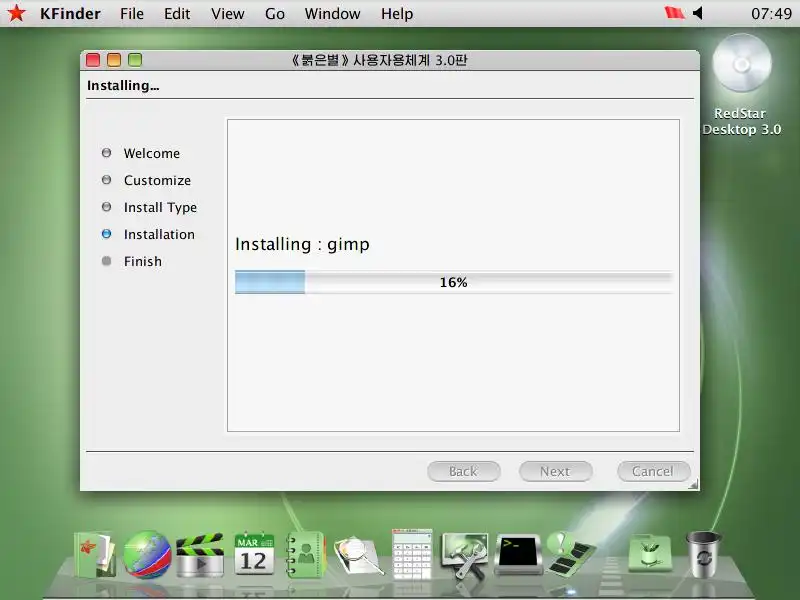Select the Finish step indicator
Screen dimensions: 800x600
[106, 261]
